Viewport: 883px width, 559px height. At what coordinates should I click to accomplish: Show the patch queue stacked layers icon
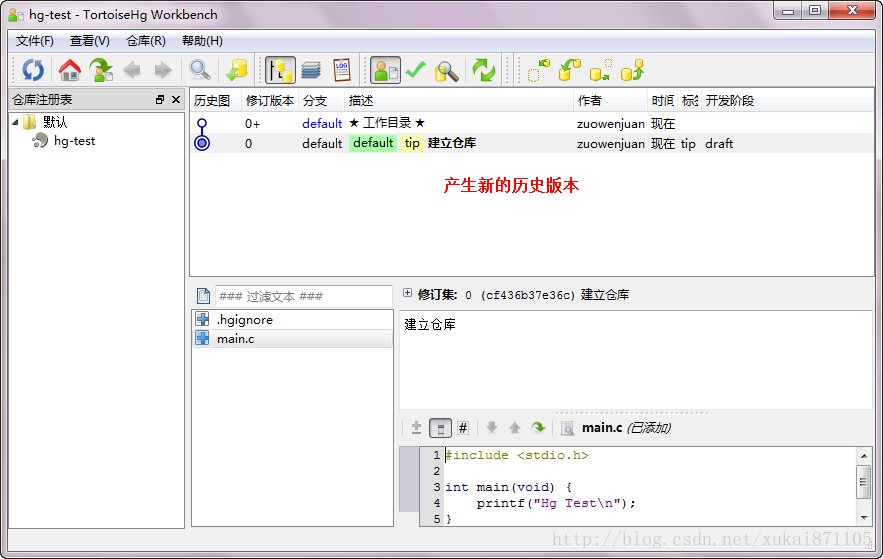pyautogui.click(x=311, y=70)
